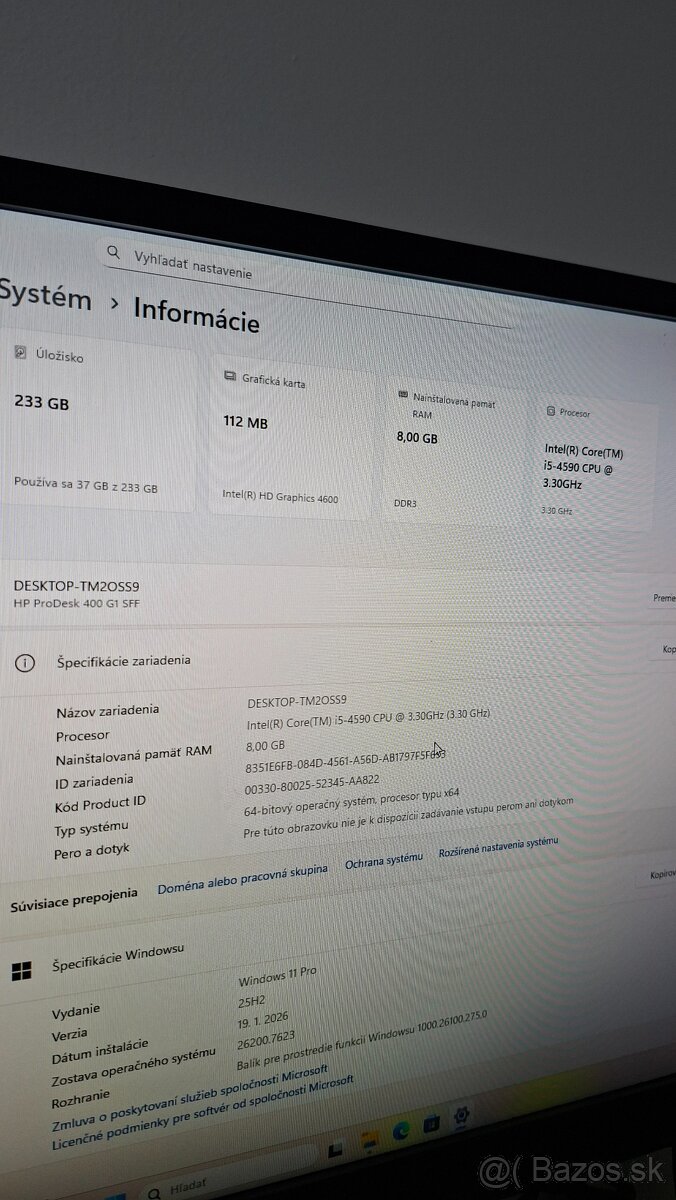Go back to Systém in the breadcrumb

45,297
